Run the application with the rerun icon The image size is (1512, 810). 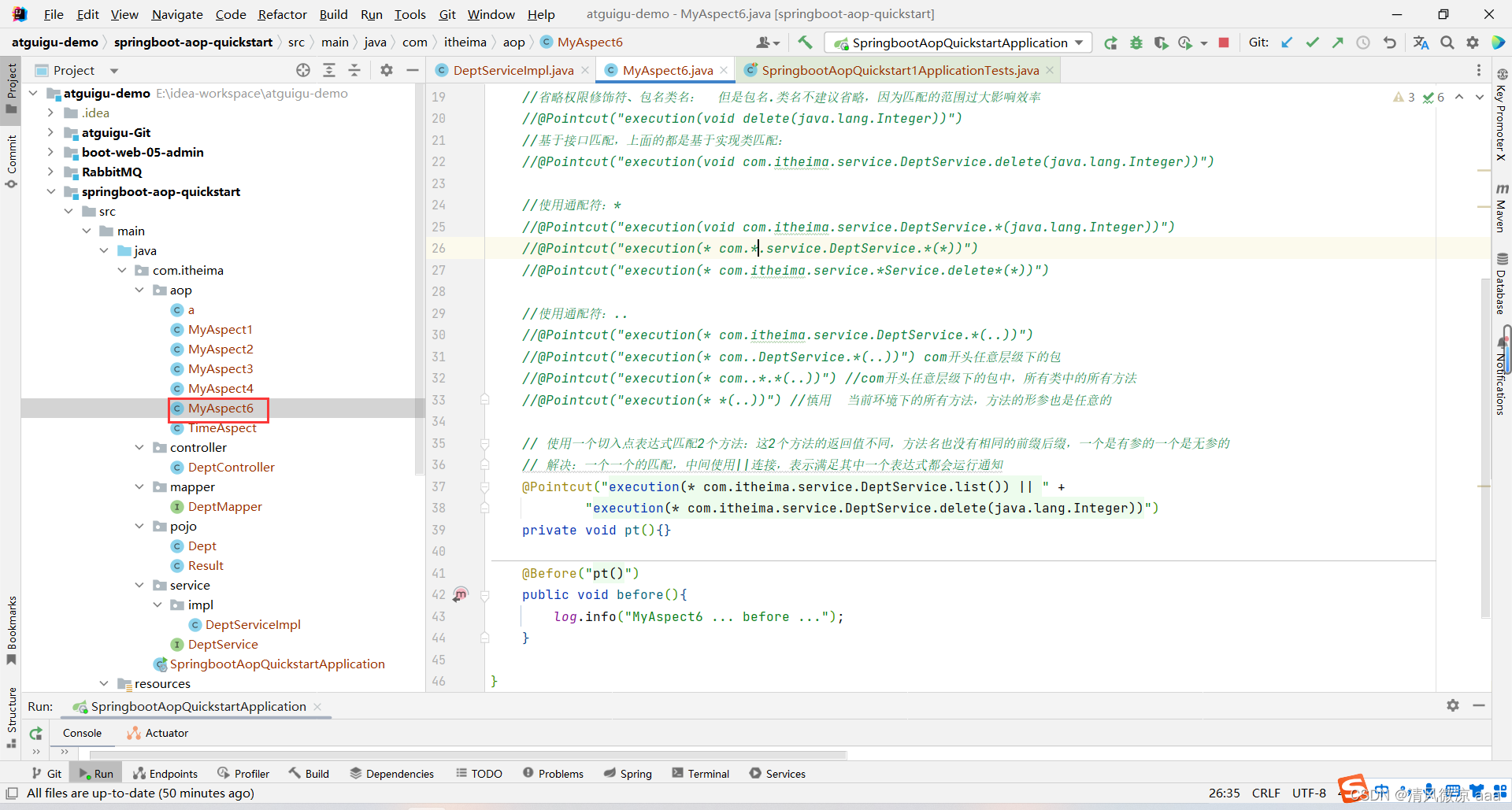coord(1110,43)
